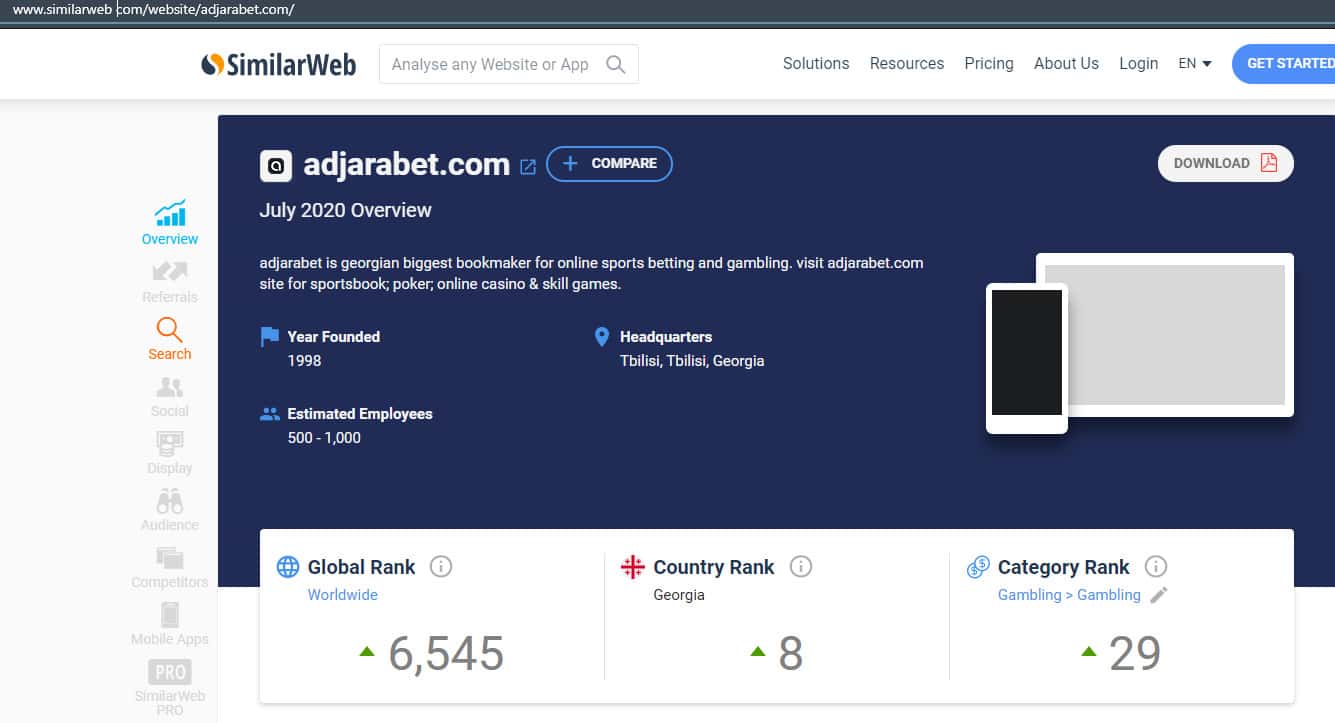Open external link icon beside adjarabet.com

[528, 167]
